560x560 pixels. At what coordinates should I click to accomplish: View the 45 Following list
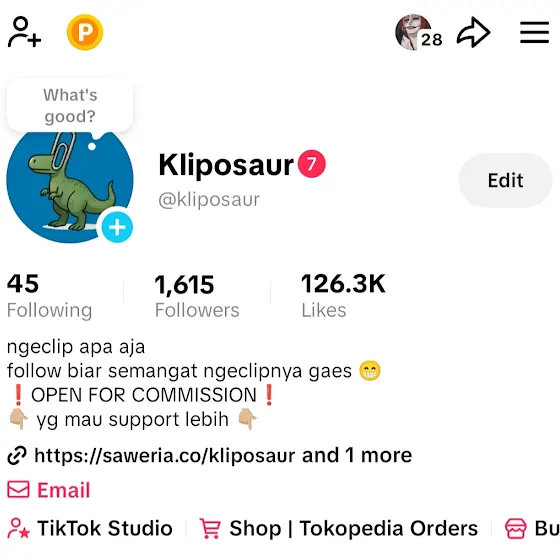pos(49,295)
